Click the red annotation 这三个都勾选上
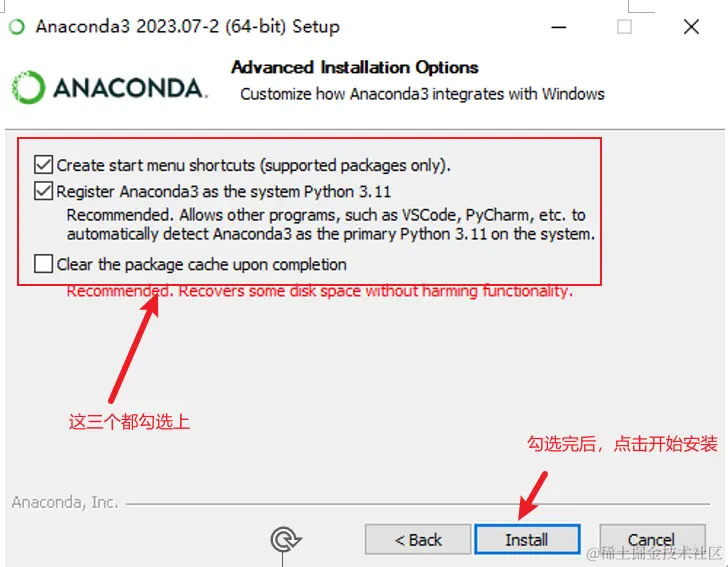 (130, 422)
